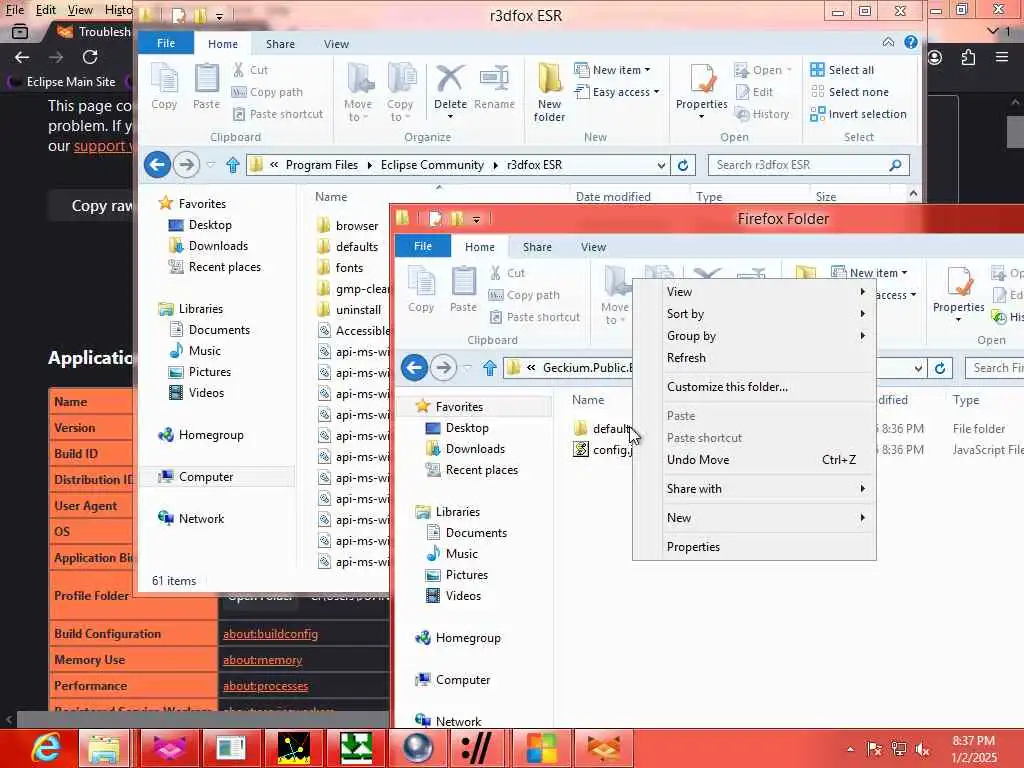Screen dimensions: 1024x768
Task: Open Group by submenu in context menu
Action: (767, 336)
